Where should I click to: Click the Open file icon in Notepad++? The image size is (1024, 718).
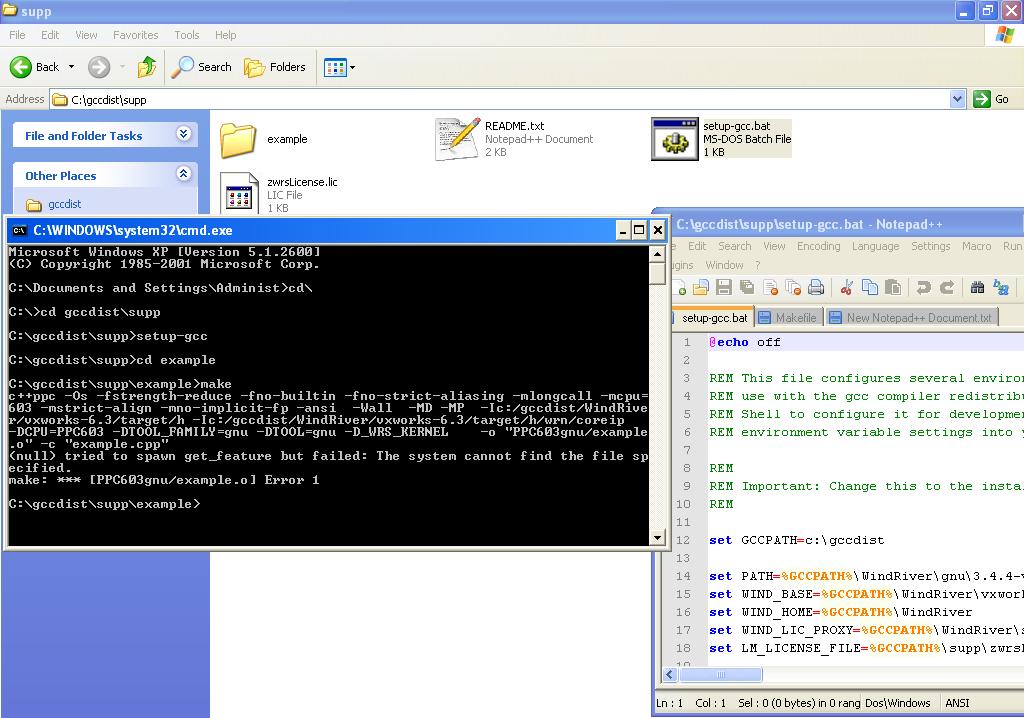tap(701, 288)
